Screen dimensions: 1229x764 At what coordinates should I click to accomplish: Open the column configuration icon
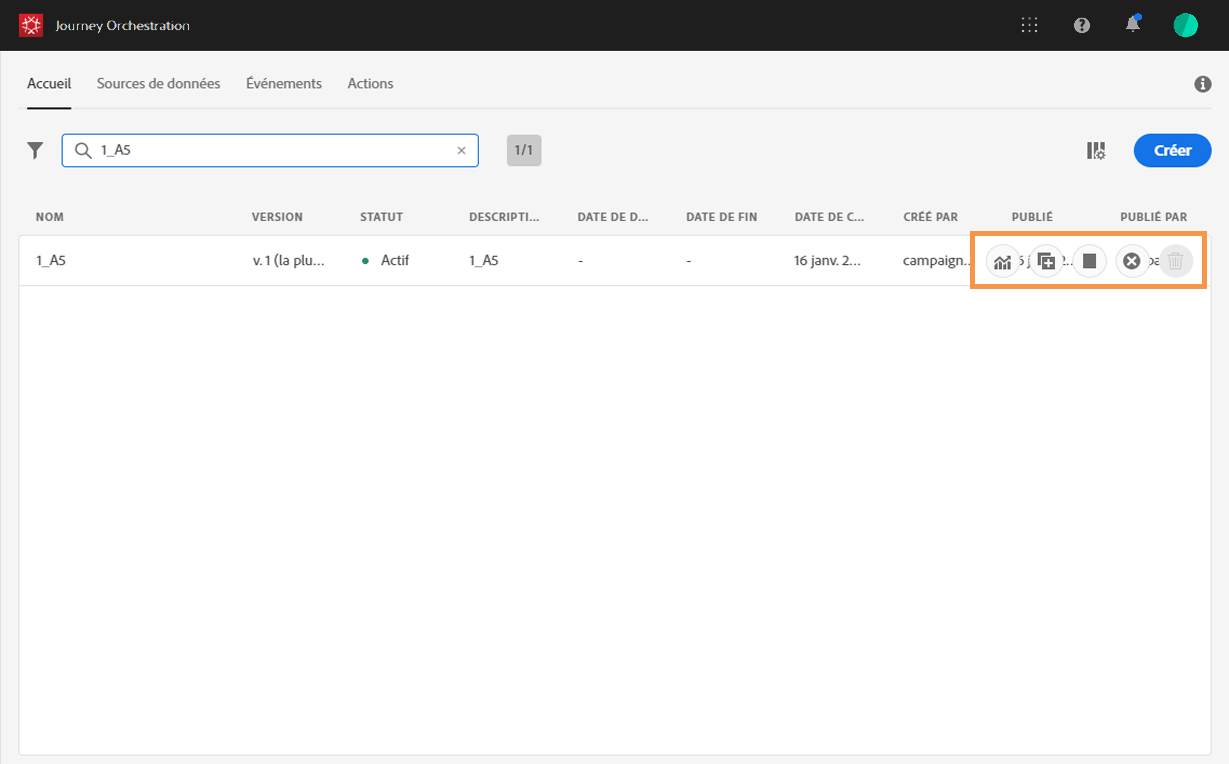pos(1096,151)
